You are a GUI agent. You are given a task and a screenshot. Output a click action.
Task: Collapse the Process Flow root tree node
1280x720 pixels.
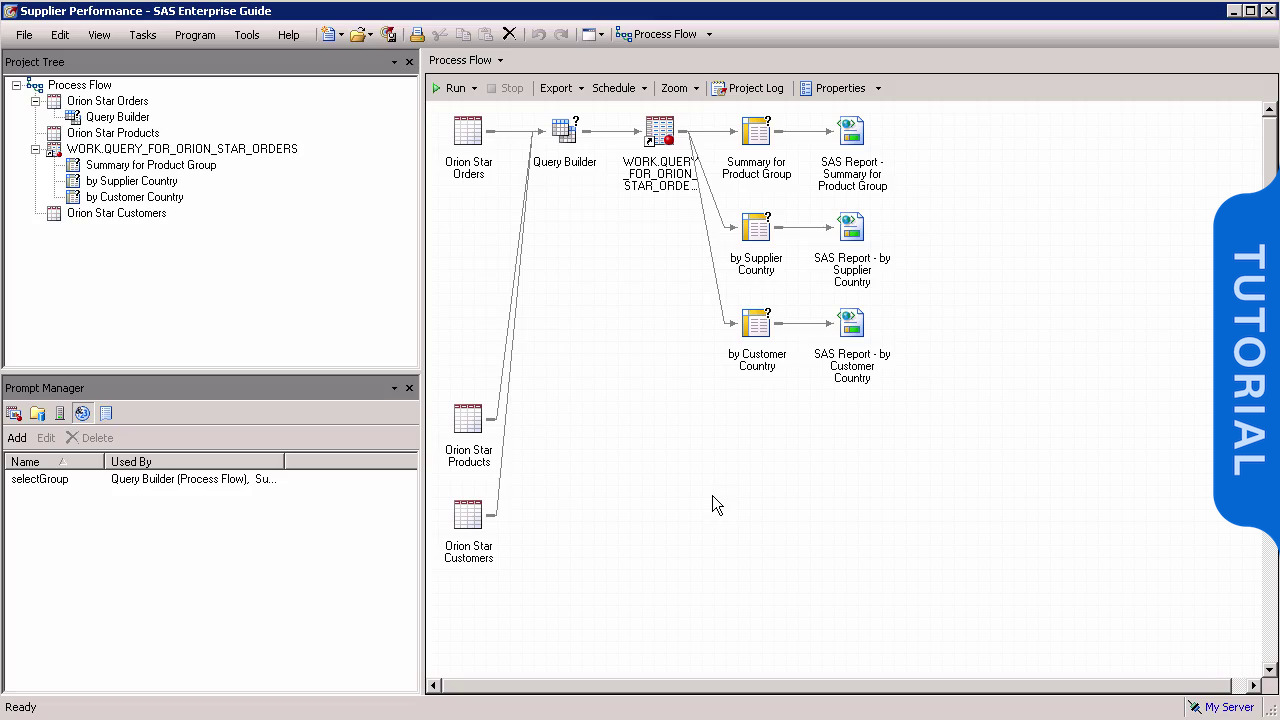coord(16,85)
